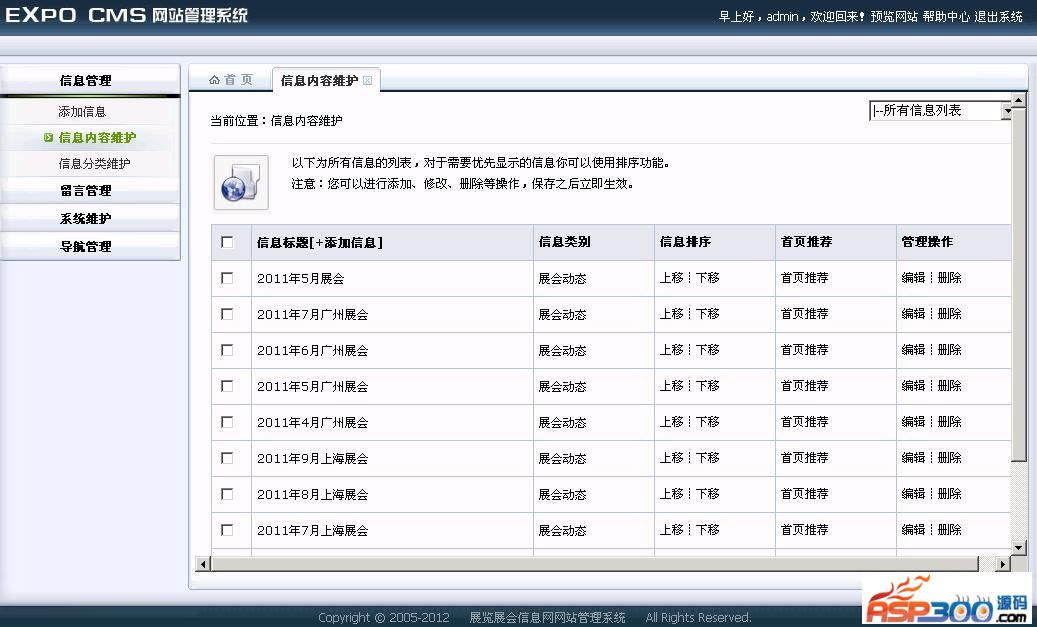Click 上移 for 2011年7月上海展会
The height and width of the screenshot is (627, 1037).
pos(671,529)
